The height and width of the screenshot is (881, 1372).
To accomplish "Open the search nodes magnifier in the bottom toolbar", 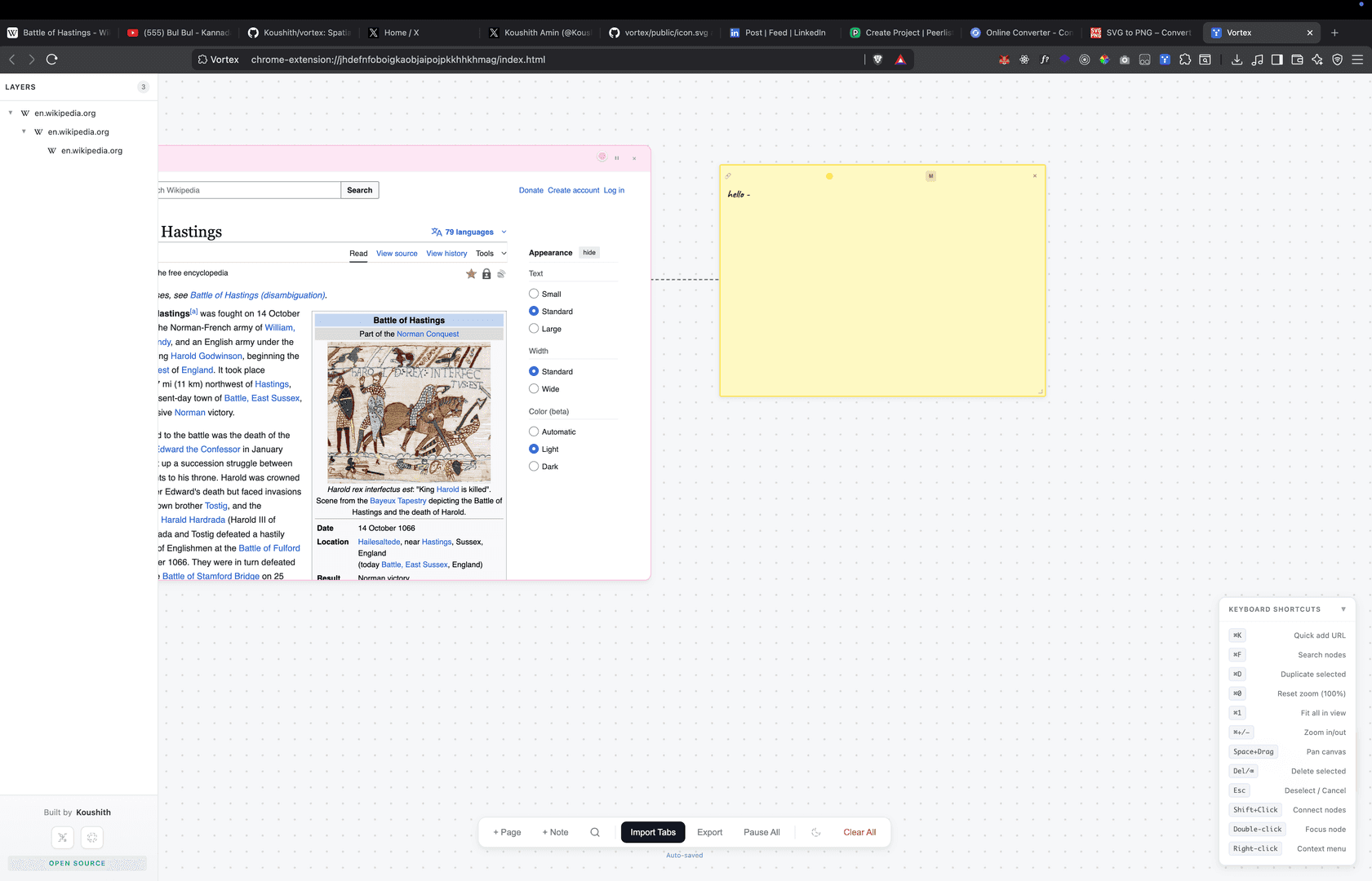I will pyautogui.click(x=595, y=832).
